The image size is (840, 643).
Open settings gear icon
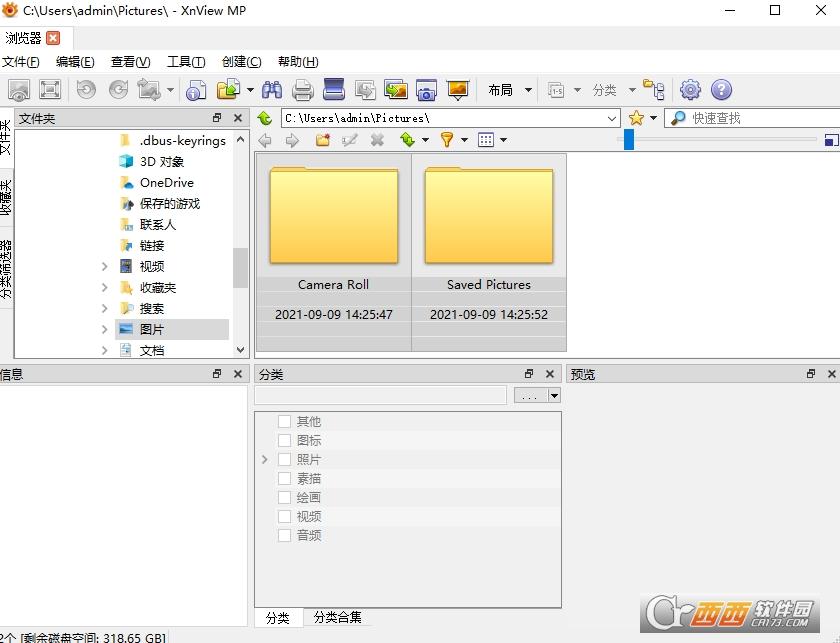point(690,89)
